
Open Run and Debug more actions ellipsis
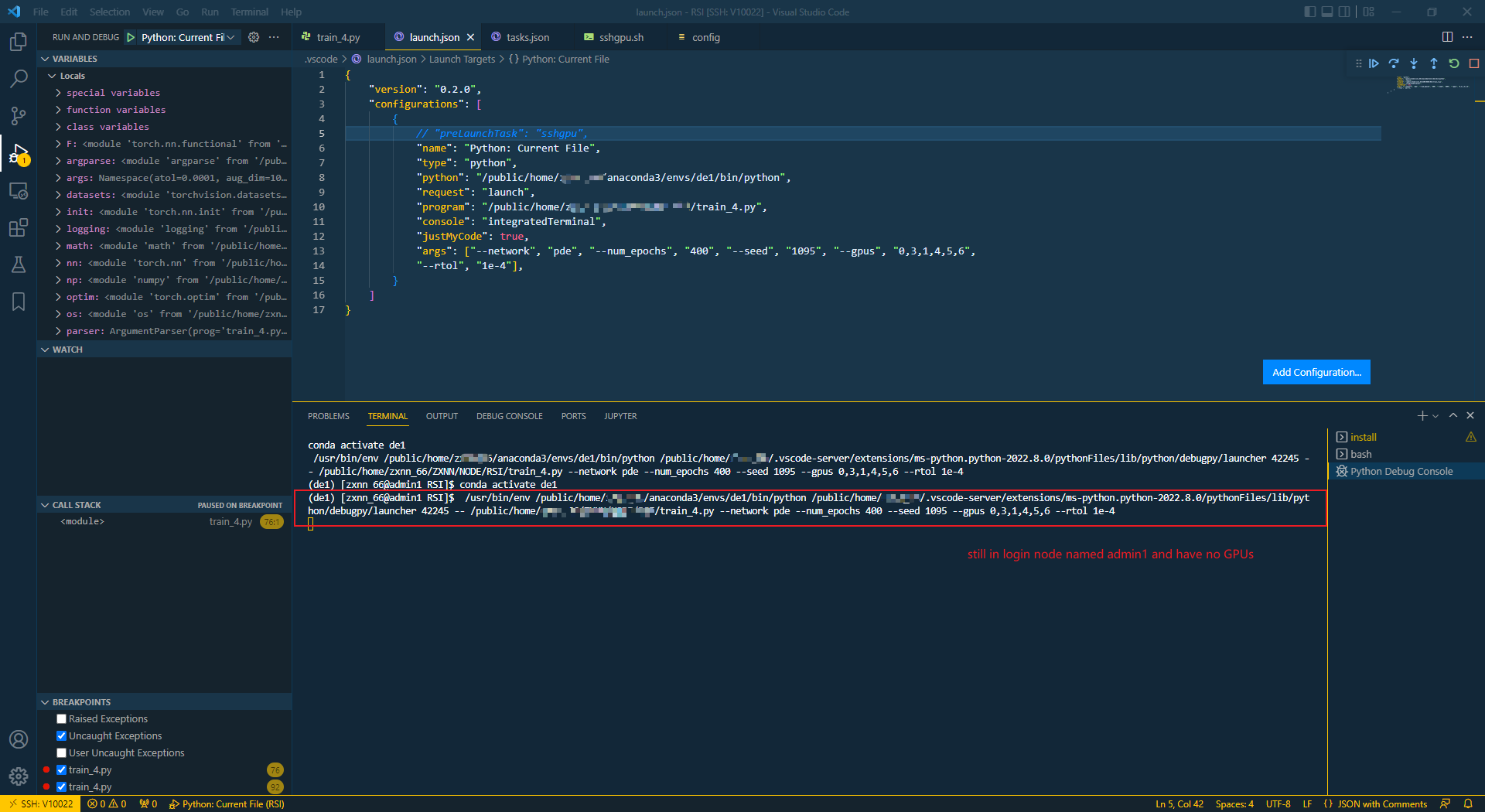point(274,37)
